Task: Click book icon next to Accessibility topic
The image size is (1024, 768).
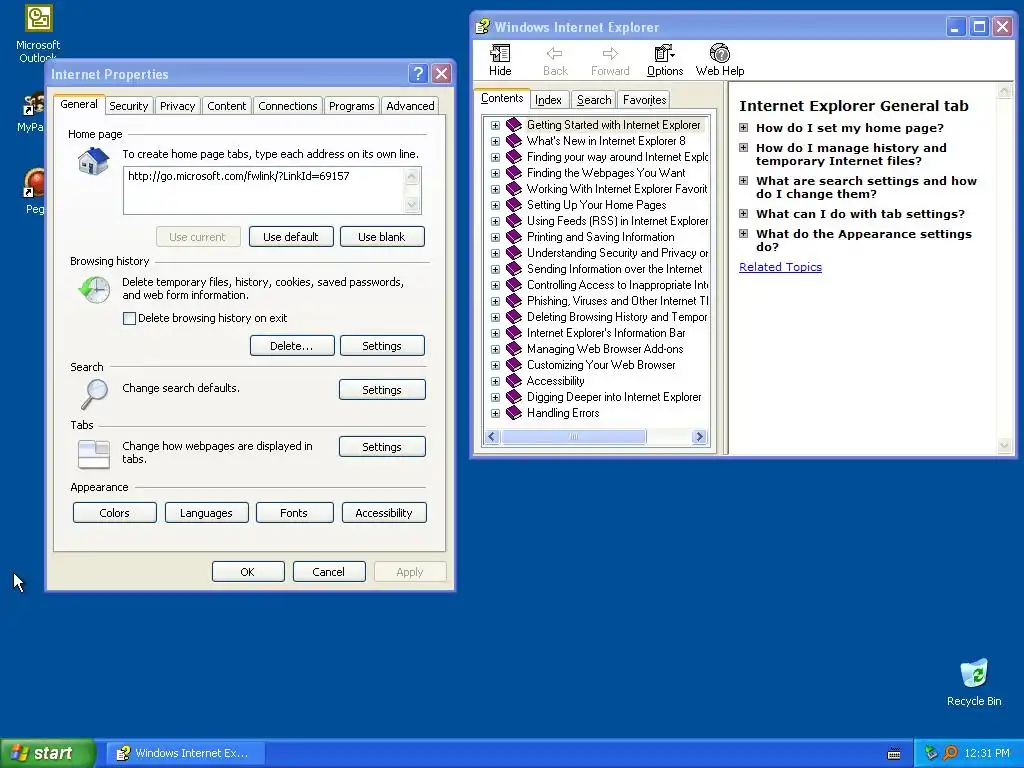Action: (x=514, y=381)
